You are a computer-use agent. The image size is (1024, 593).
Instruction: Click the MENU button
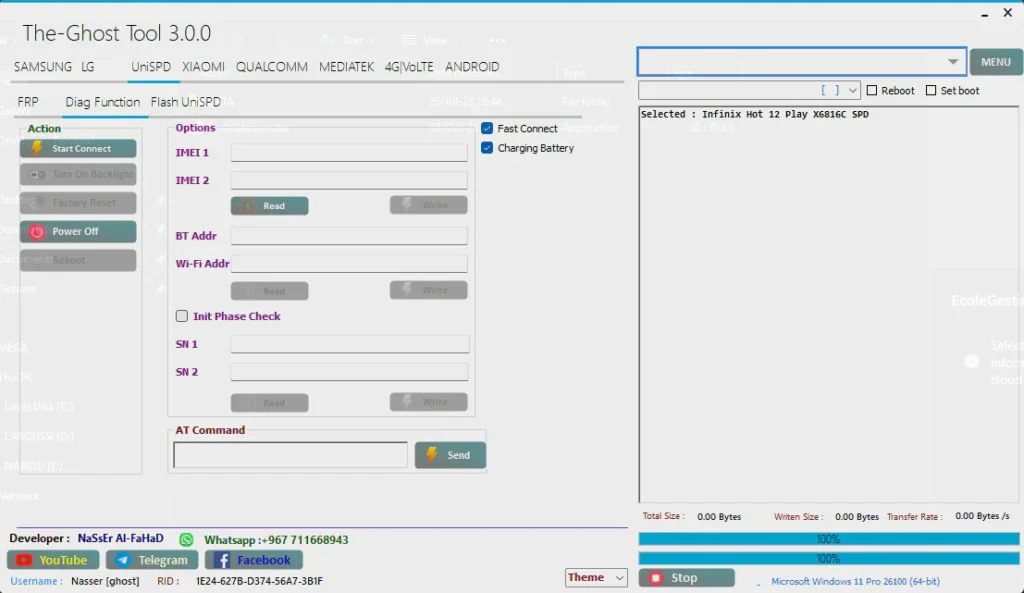point(995,62)
